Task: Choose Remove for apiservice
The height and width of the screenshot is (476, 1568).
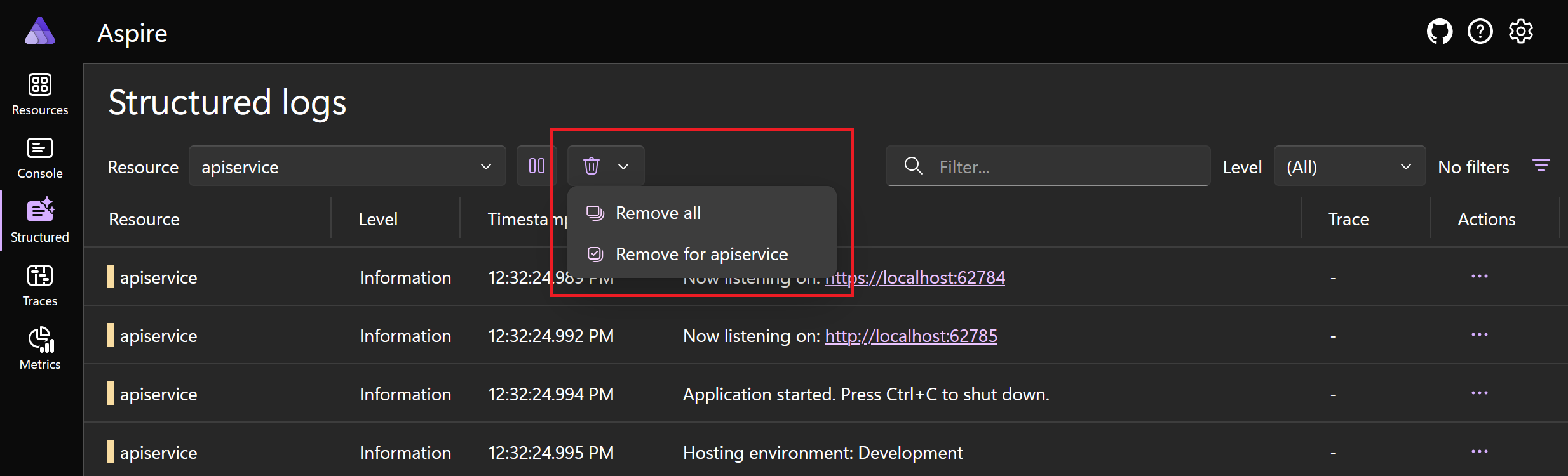Action: [701, 254]
